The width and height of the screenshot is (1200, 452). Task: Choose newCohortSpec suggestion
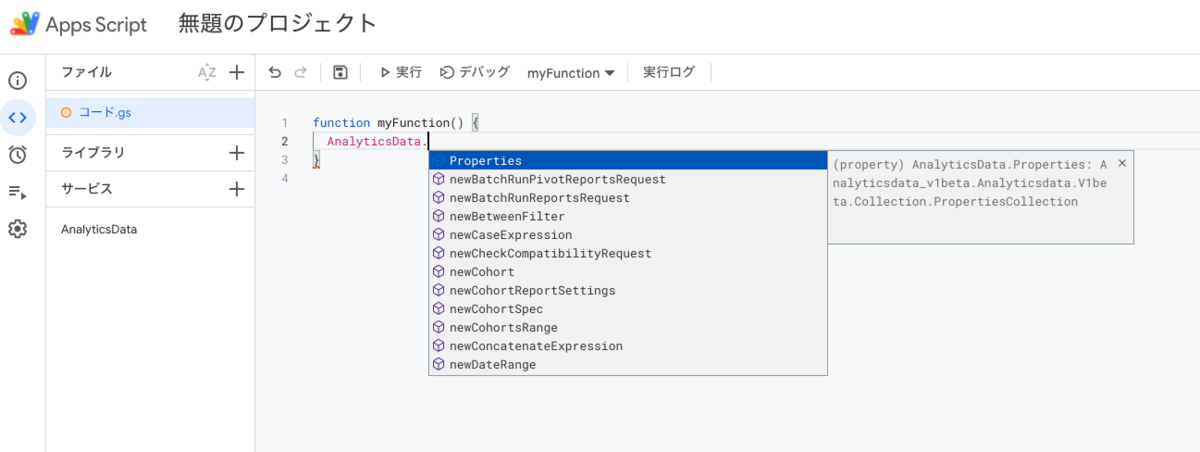(628, 309)
